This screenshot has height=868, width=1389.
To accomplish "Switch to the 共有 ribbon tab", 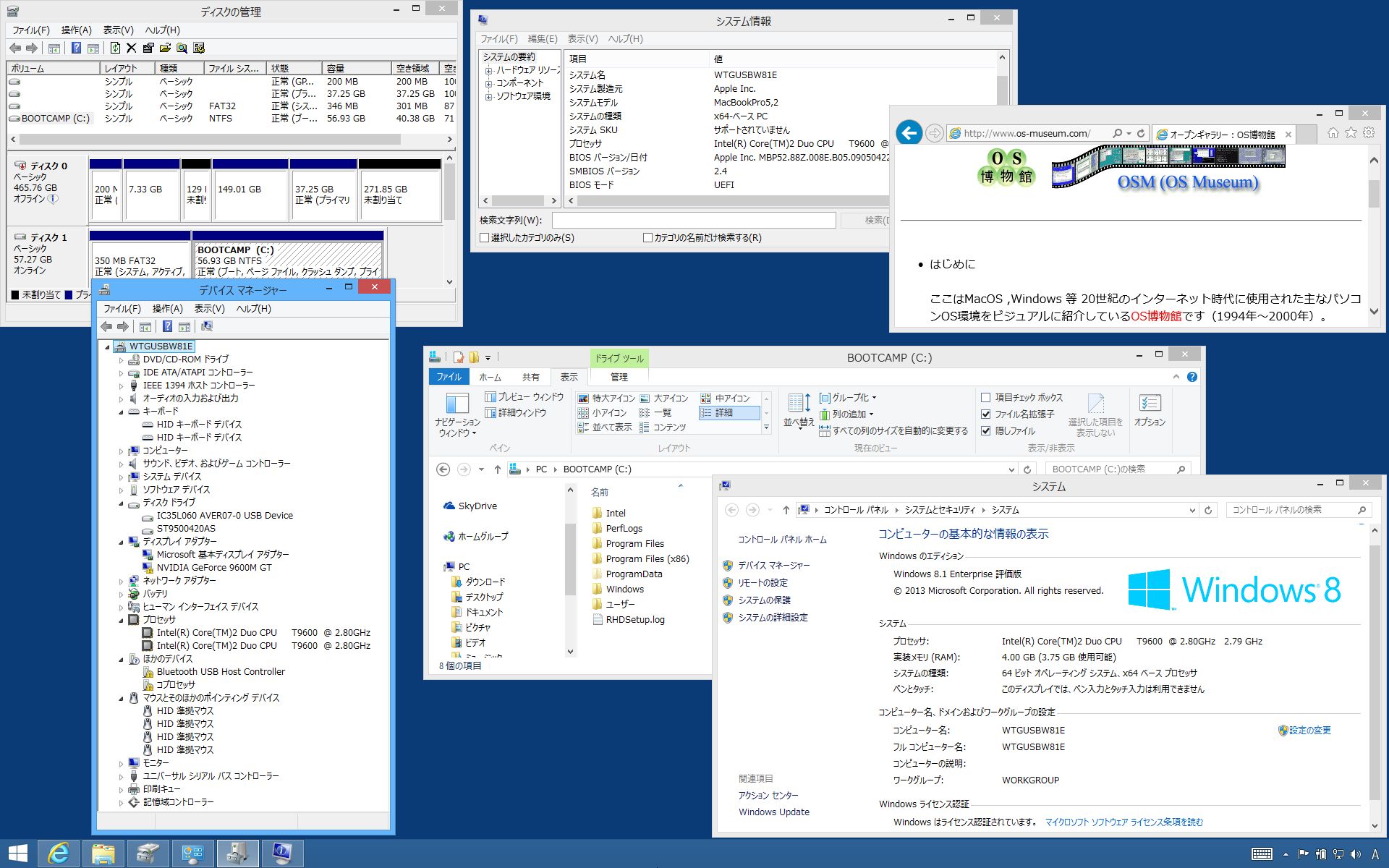I will tap(530, 377).
